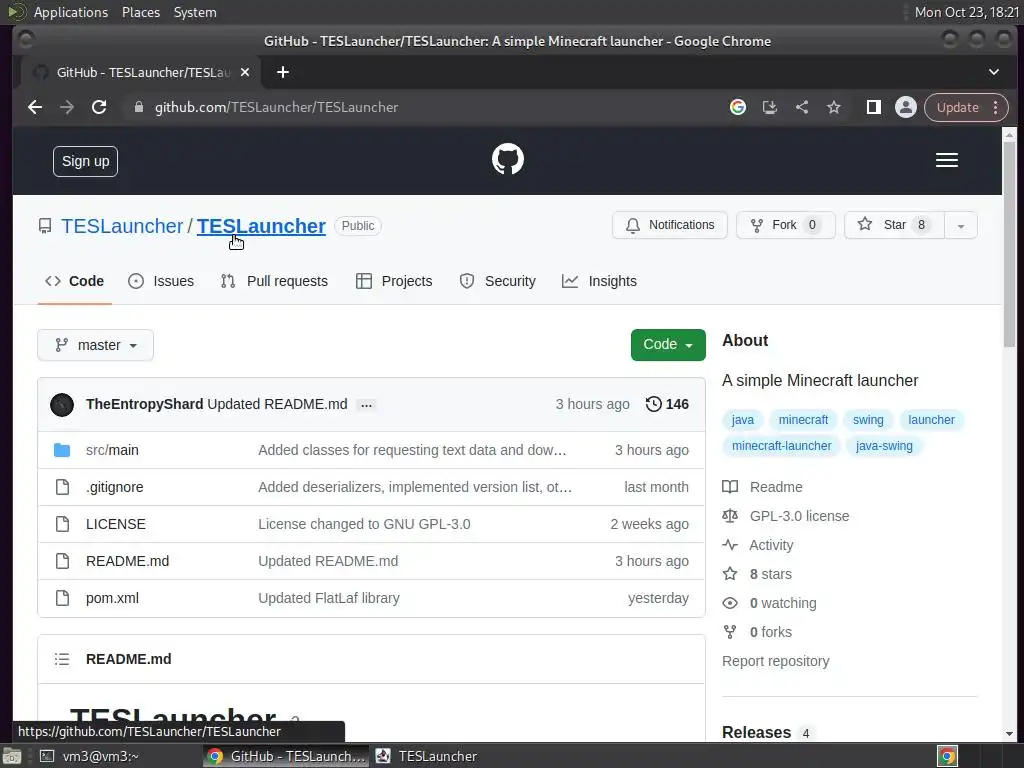Click the minecraft-launcher topic tag
This screenshot has height=768, width=1024.
pyautogui.click(x=781, y=446)
